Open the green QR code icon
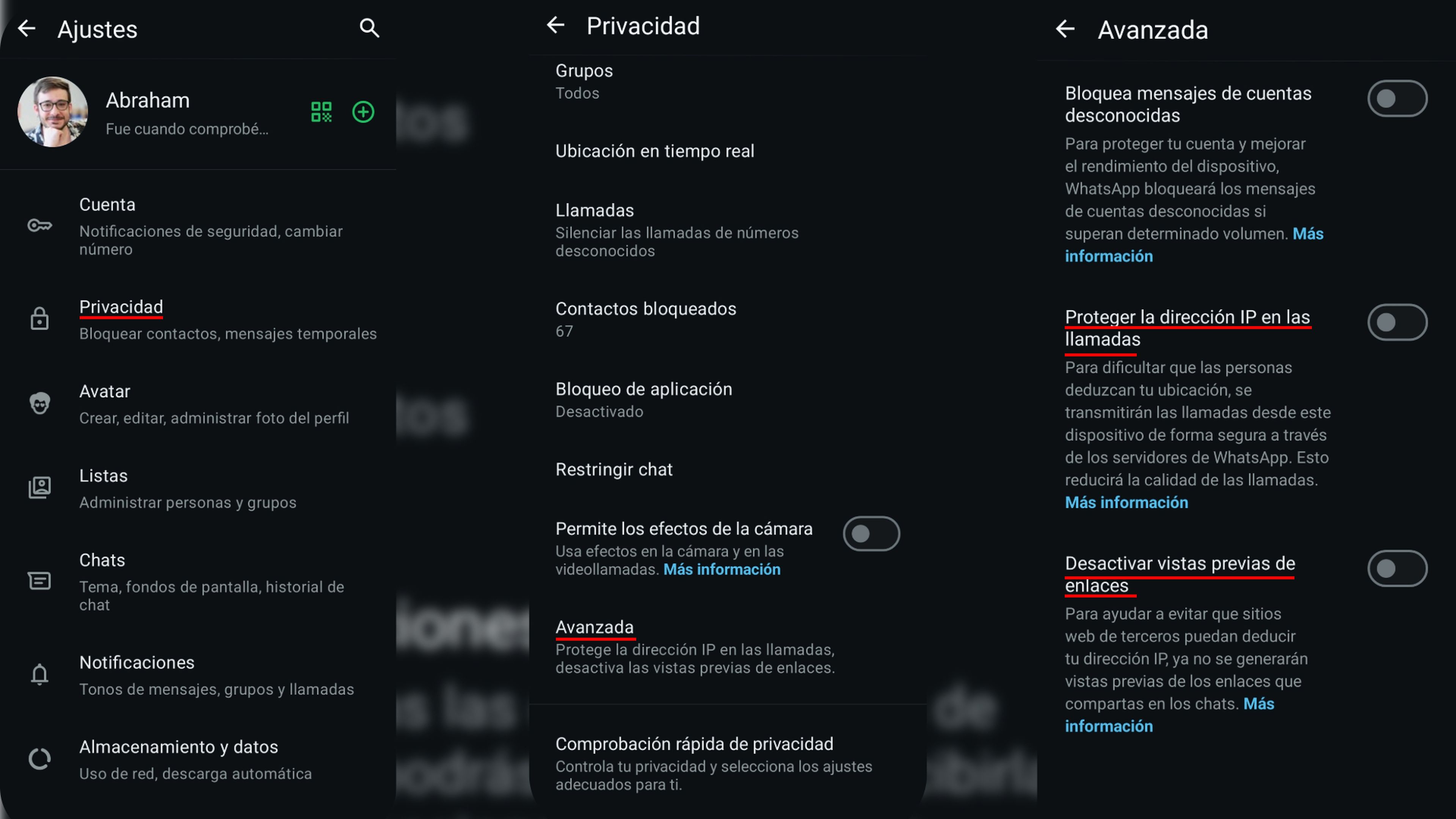1456x819 pixels. (x=321, y=112)
